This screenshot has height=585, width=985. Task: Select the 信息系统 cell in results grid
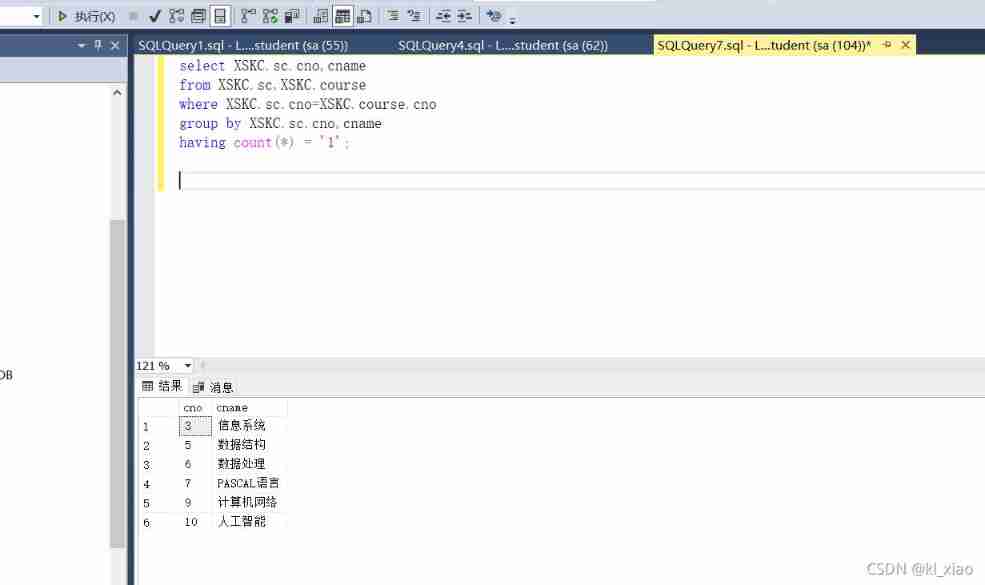(242, 425)
